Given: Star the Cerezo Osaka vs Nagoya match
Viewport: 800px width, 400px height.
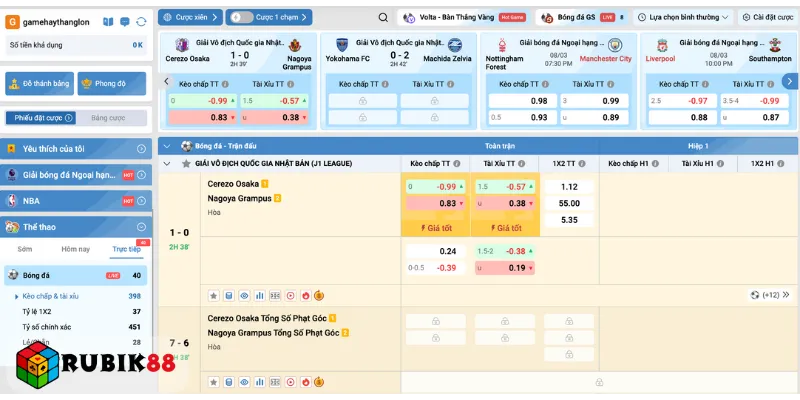Looking at the screenshot, I should click(x=214, y=296).
